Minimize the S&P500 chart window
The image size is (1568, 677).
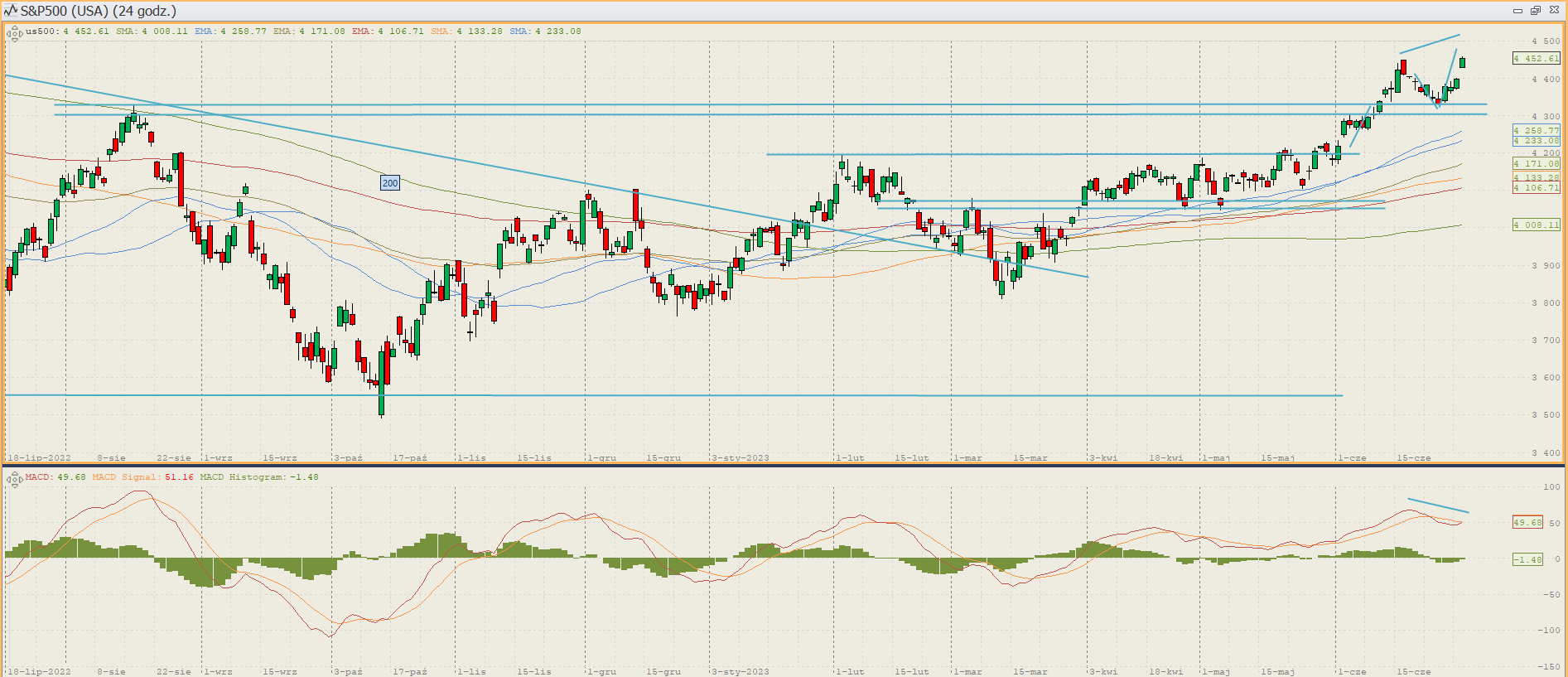tap(1517, 11)
